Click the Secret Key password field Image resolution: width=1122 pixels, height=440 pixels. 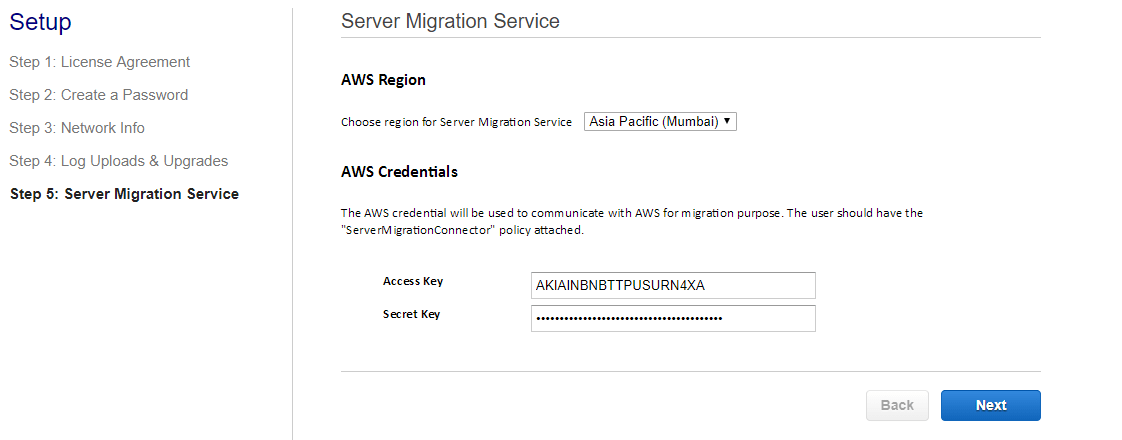pos(673,318)
